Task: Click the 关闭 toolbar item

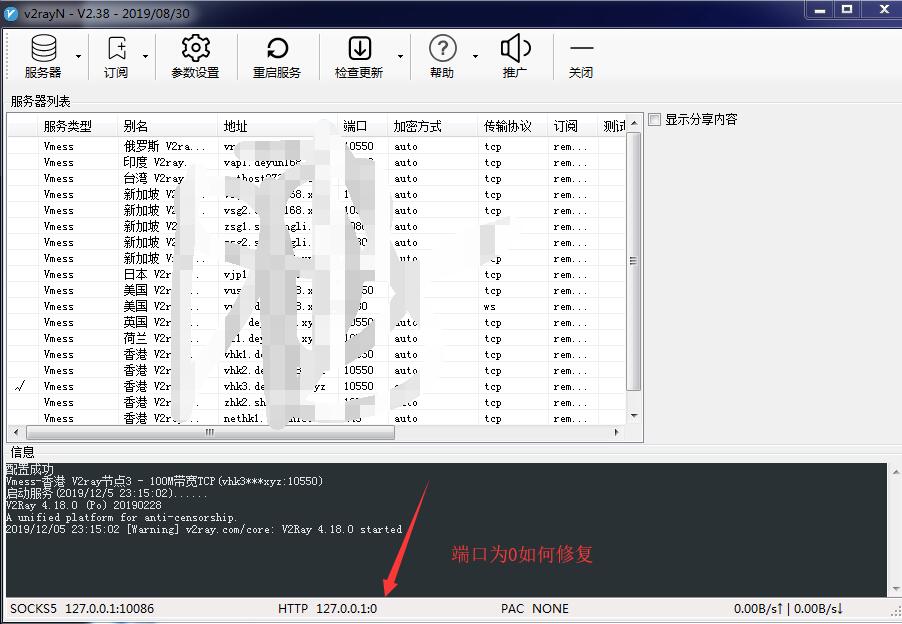Action: pyautogui.click(x=581, y=57)
